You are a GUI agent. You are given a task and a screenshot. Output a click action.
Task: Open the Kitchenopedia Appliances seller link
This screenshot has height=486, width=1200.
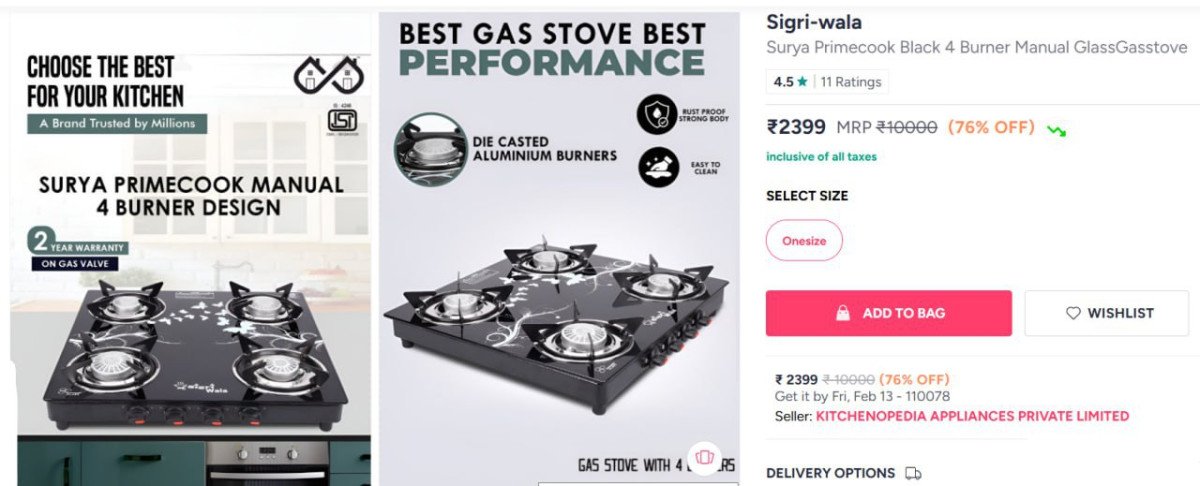coord(972,416)
